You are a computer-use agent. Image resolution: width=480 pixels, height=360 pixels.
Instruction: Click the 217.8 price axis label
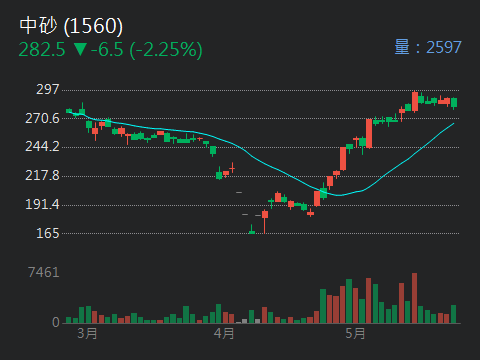coord(42,175)
